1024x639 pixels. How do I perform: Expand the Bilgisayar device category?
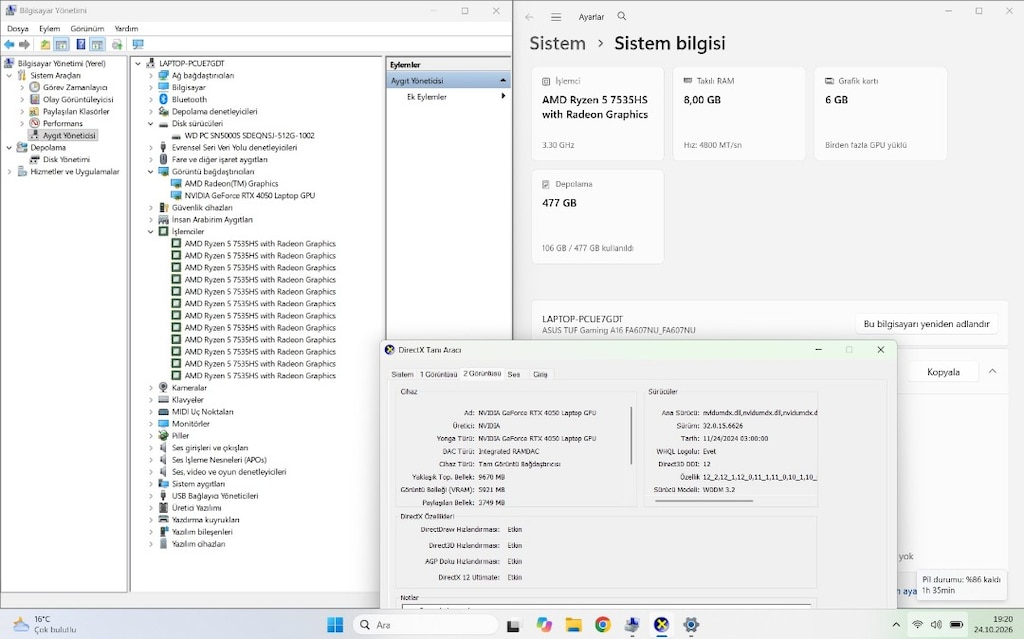(151, 88)
